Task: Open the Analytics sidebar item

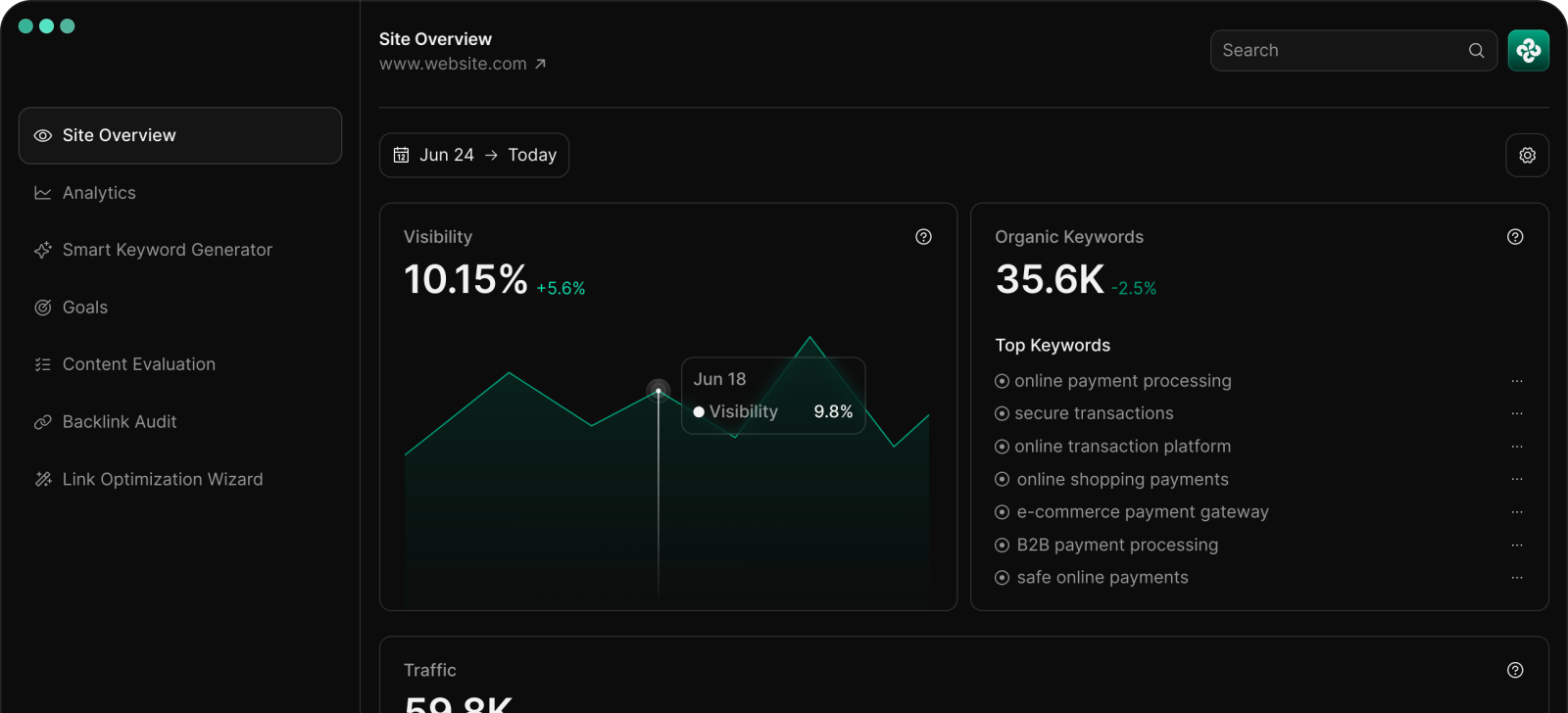Action: coord(99,193)
